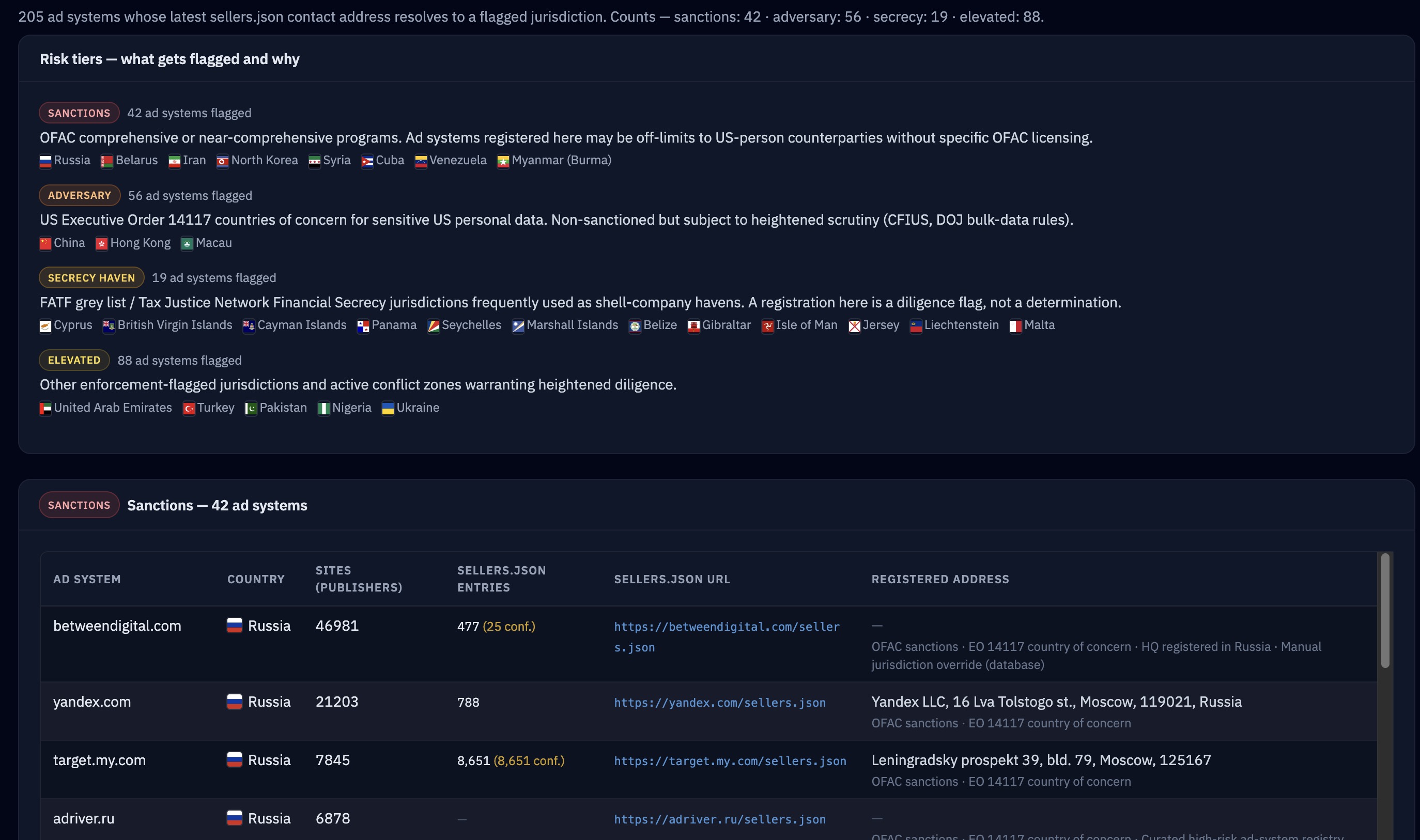The height and width of the screenshot is (840, 1420).
Task: Click Russia flag in yandex.com row
Action: pos(235,702)
